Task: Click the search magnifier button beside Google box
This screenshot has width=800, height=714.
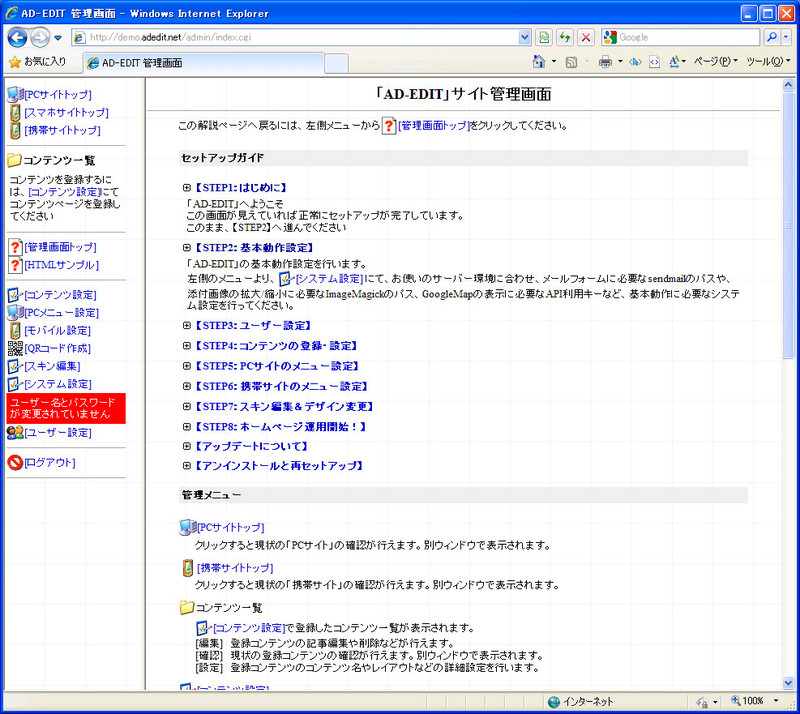Action: coord(772,37)
